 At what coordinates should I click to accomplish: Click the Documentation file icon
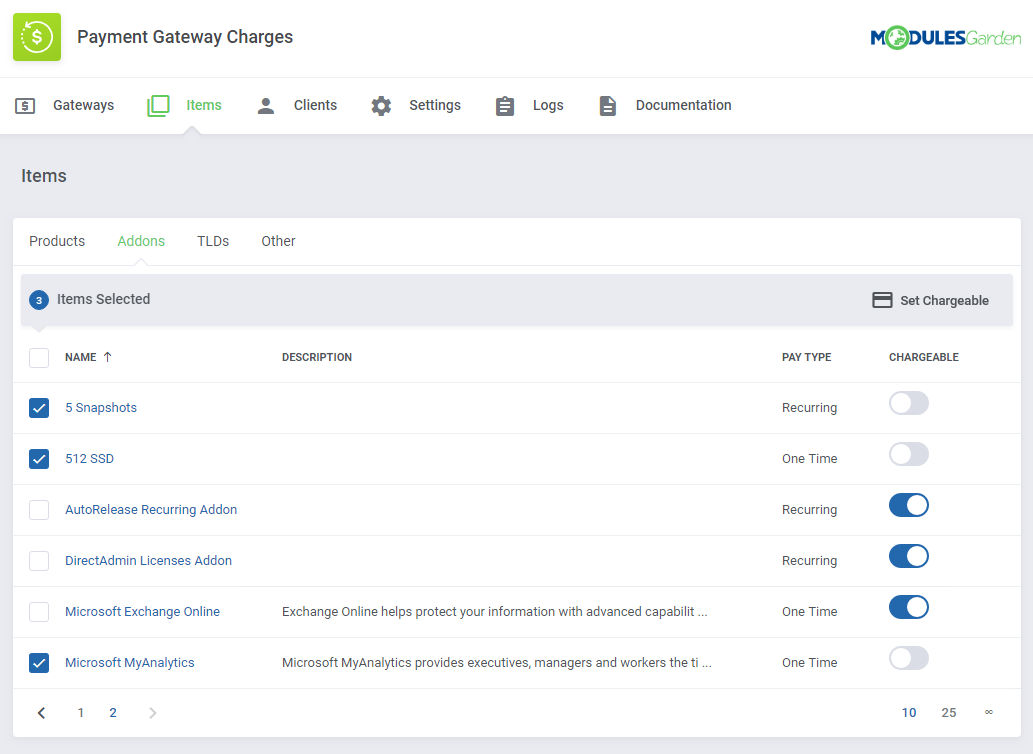pos(608,106)
